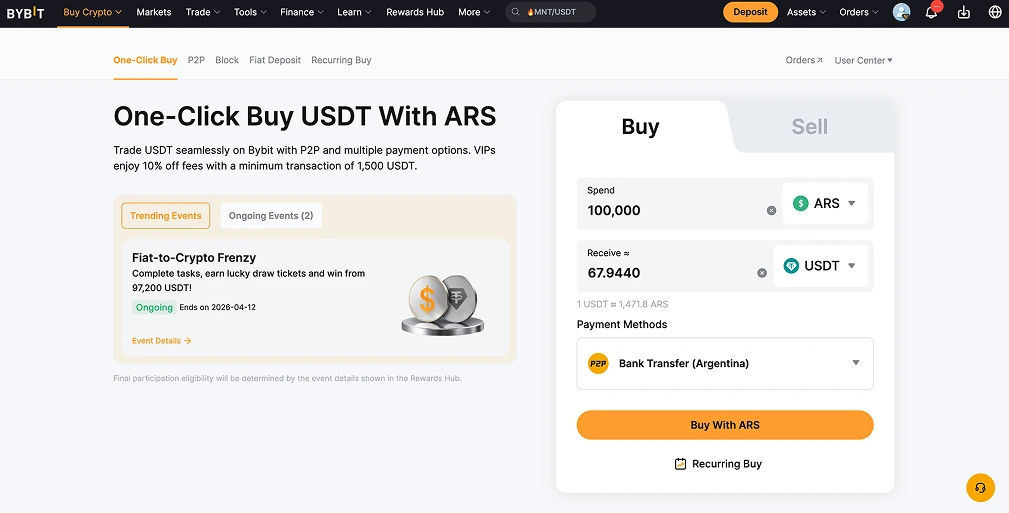1009x513 pixels.
Task: Expand the Orders dropdown in top bar
Action: [x=858, y=12]
